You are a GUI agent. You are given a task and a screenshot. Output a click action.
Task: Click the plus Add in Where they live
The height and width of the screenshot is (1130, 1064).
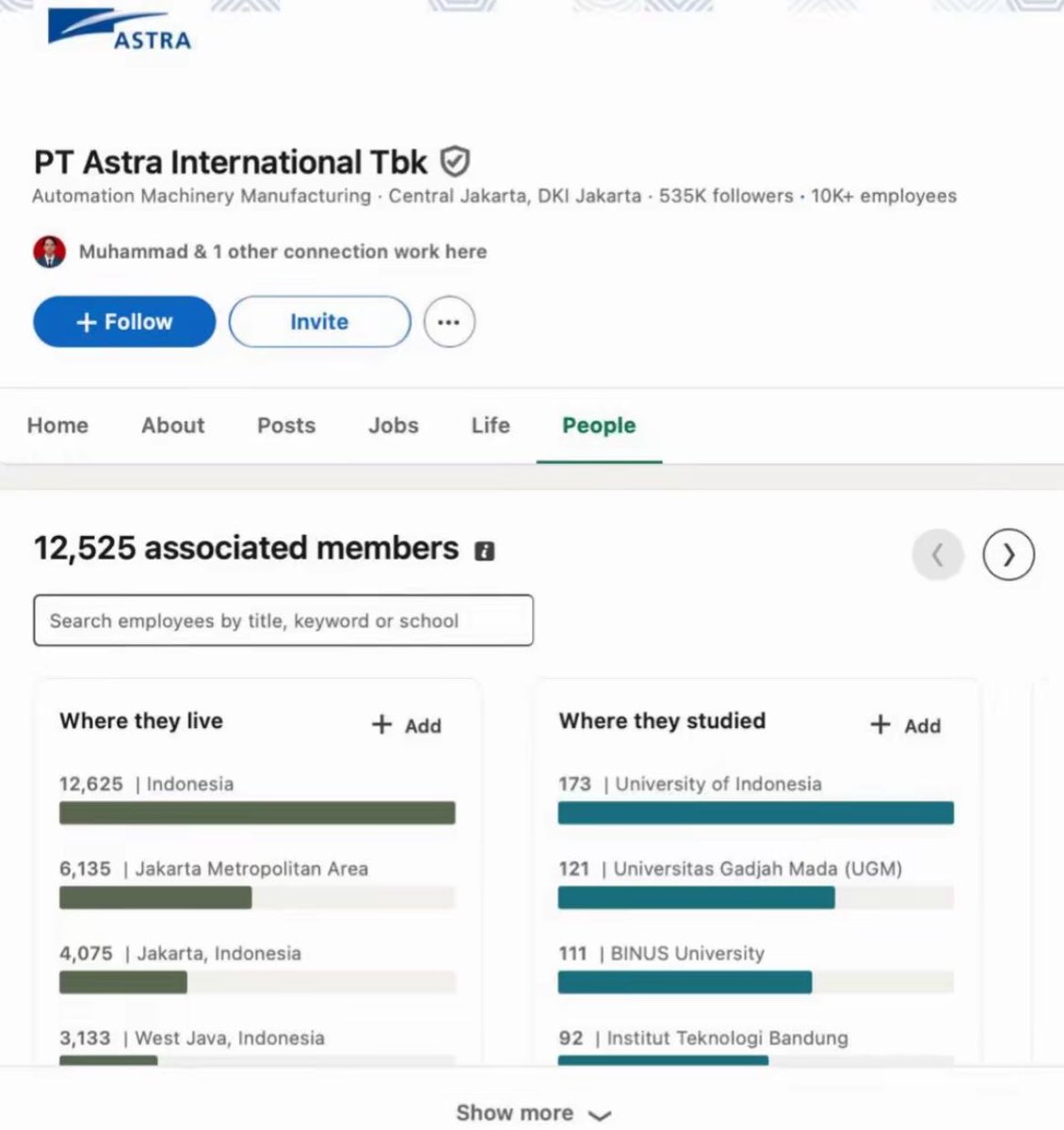tap(407, 725)
